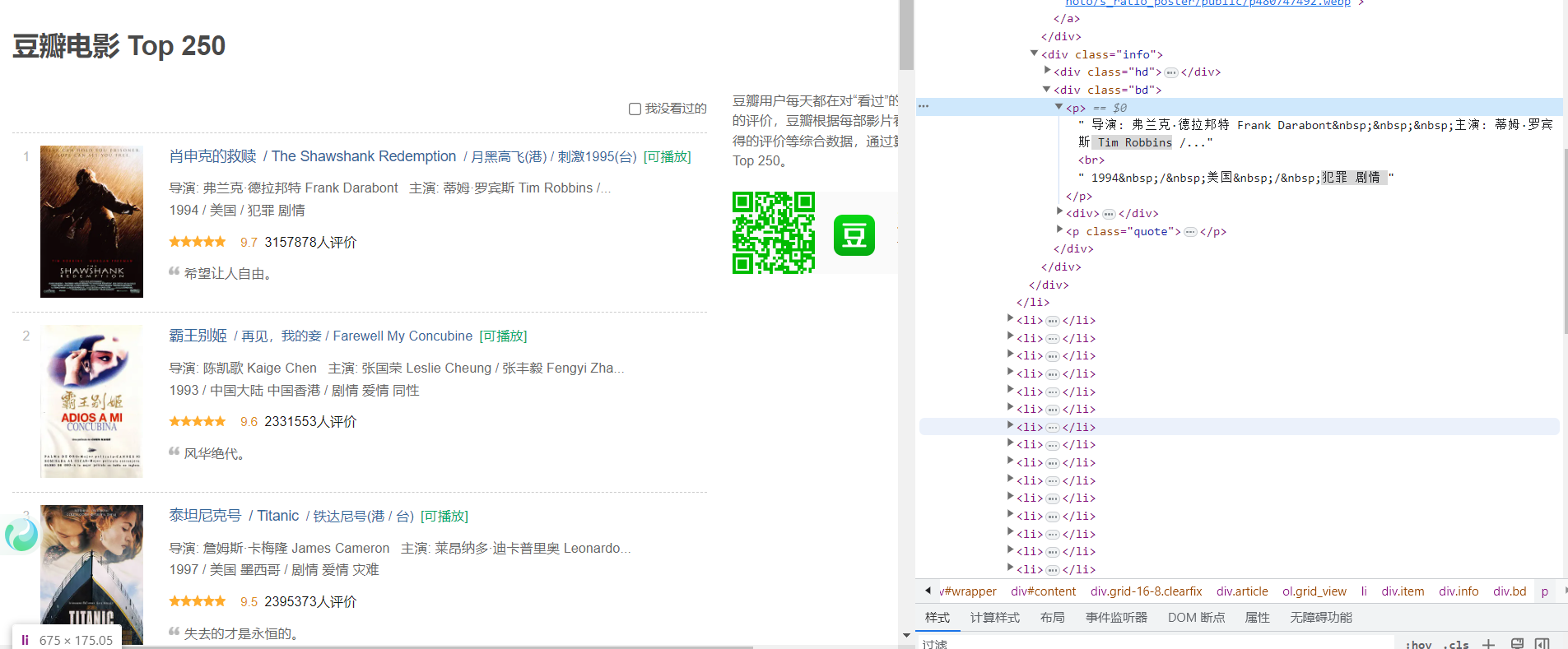Click breadcrumb scroll-left arrow in DevTools
This screenshot has width=1568, height=649.
point(928,591)
